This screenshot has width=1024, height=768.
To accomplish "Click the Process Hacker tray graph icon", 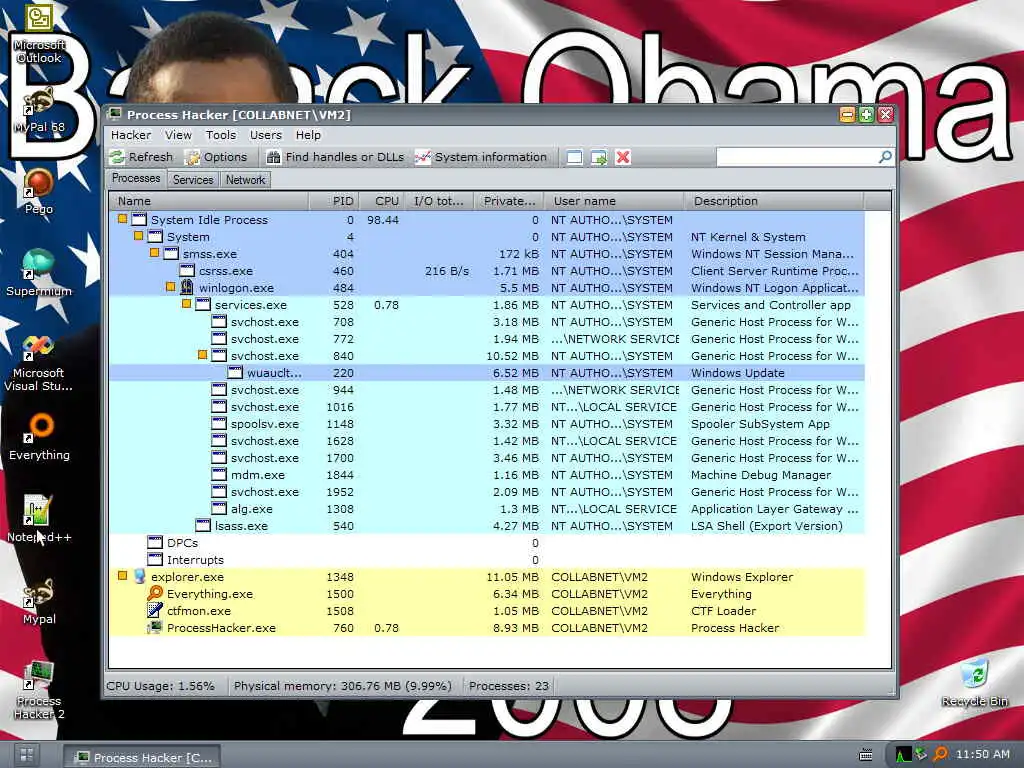I will tap(903, 754).
